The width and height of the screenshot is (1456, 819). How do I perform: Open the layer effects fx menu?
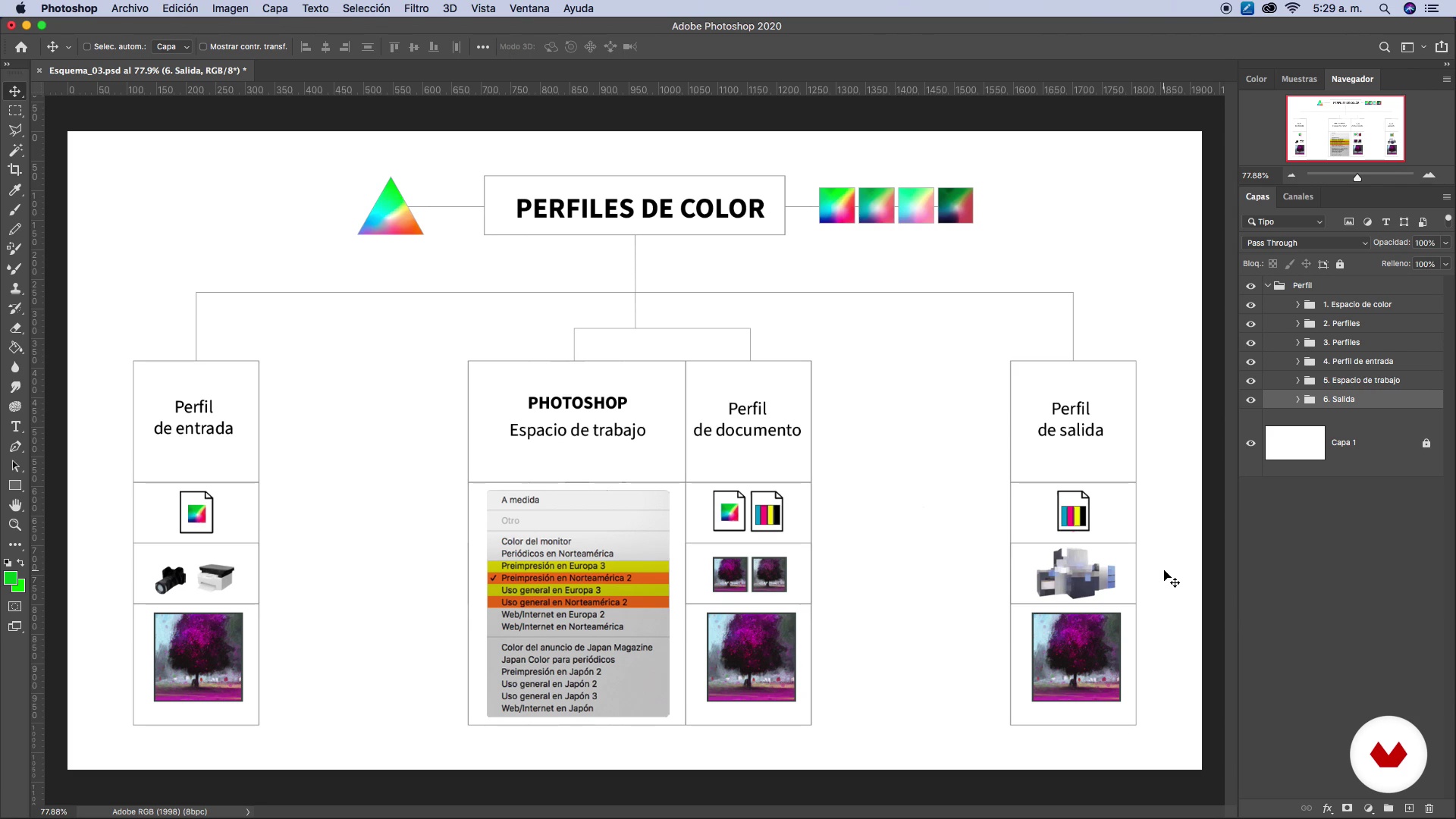tap(1327, 808)
